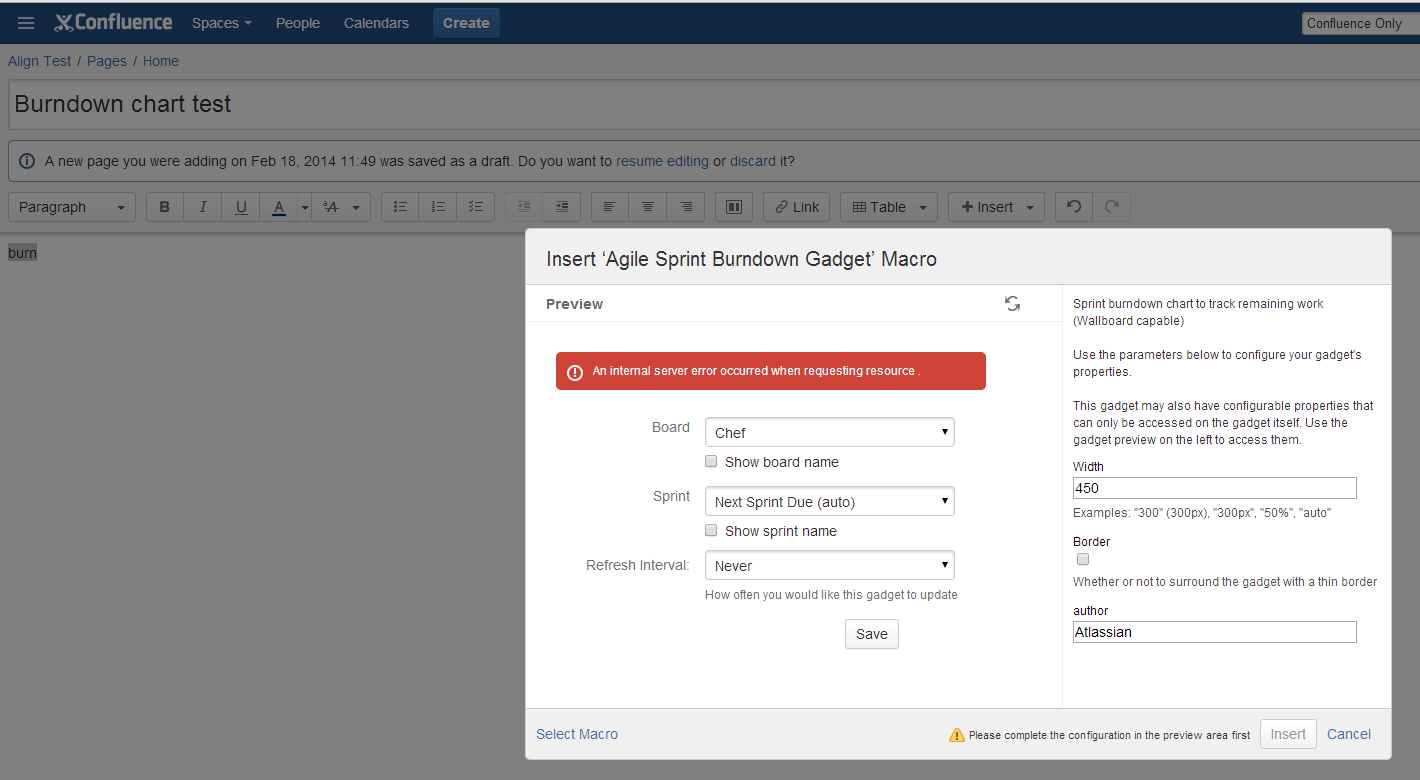Viewport: 1420px width, 780px height.
Task: Click the Create button
Action: 466,23
